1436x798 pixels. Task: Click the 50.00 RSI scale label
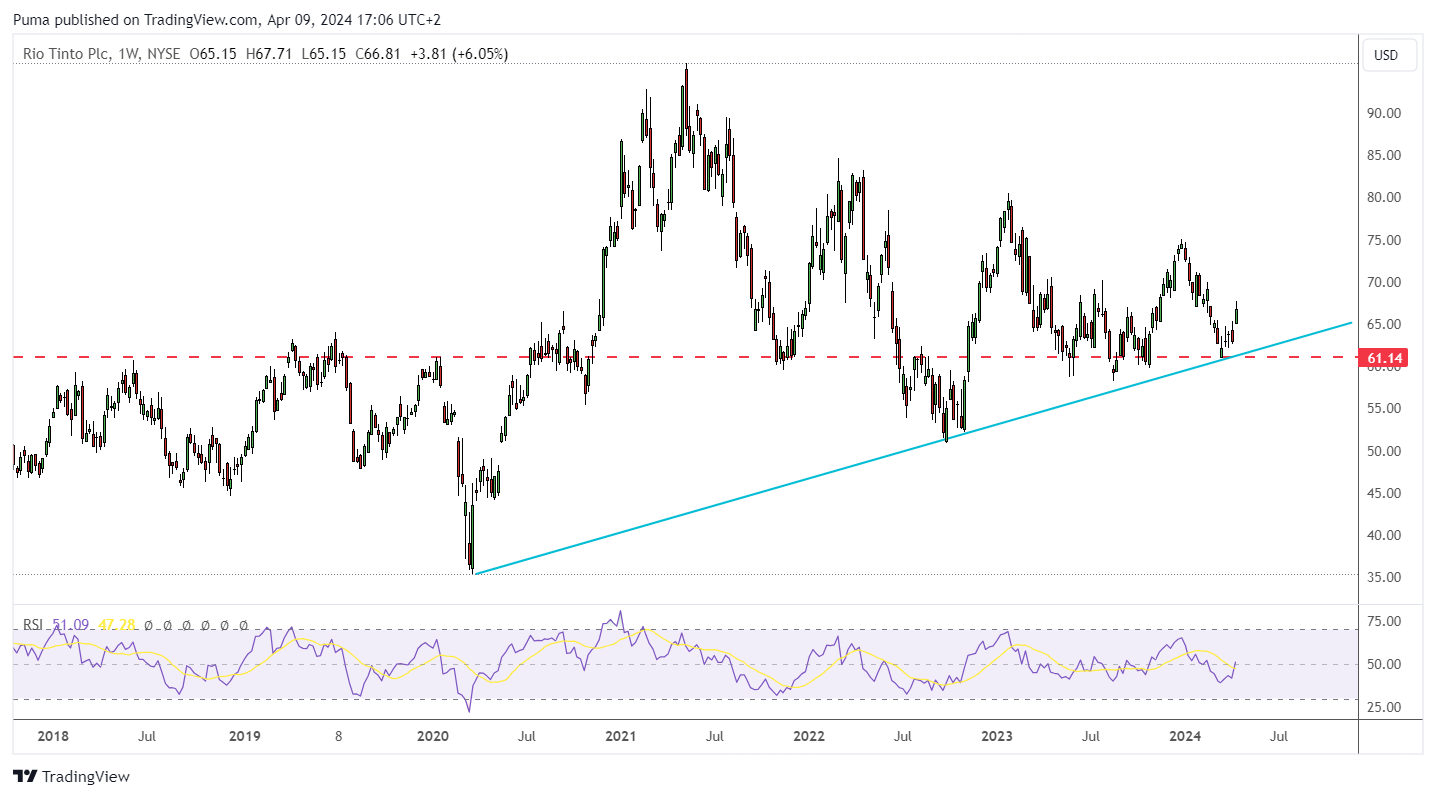[1386, 664]
